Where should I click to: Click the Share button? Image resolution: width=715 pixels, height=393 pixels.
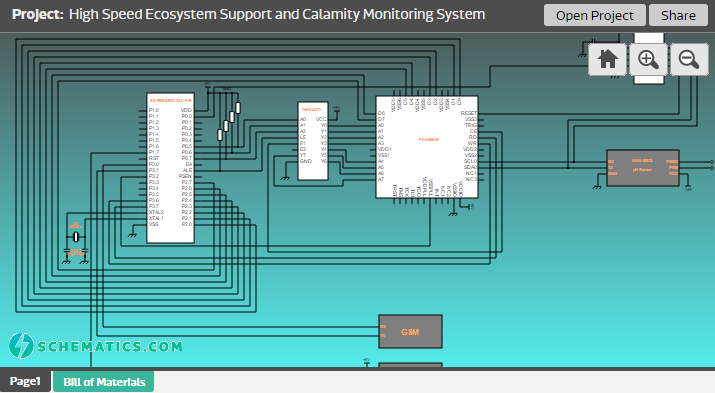pos(678,16)
